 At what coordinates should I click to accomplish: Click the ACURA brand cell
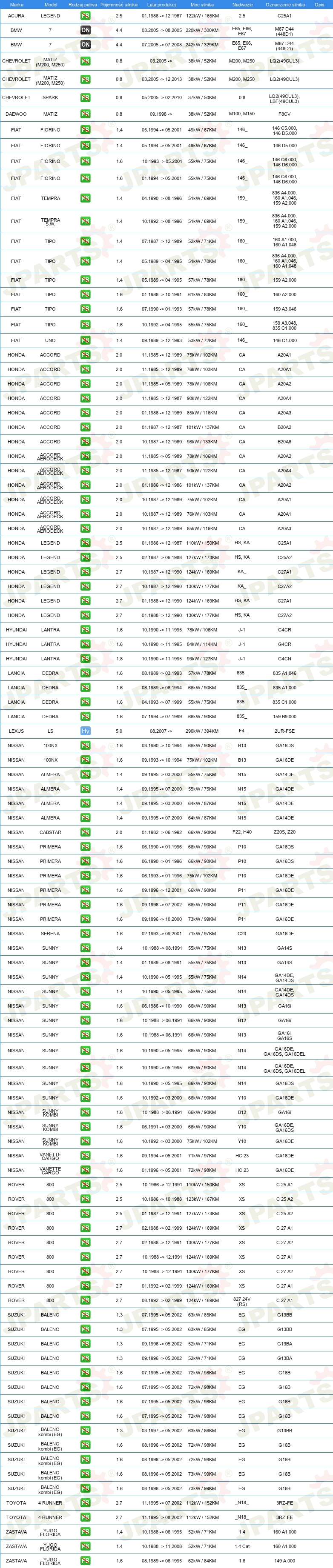(x=17, y=16)
